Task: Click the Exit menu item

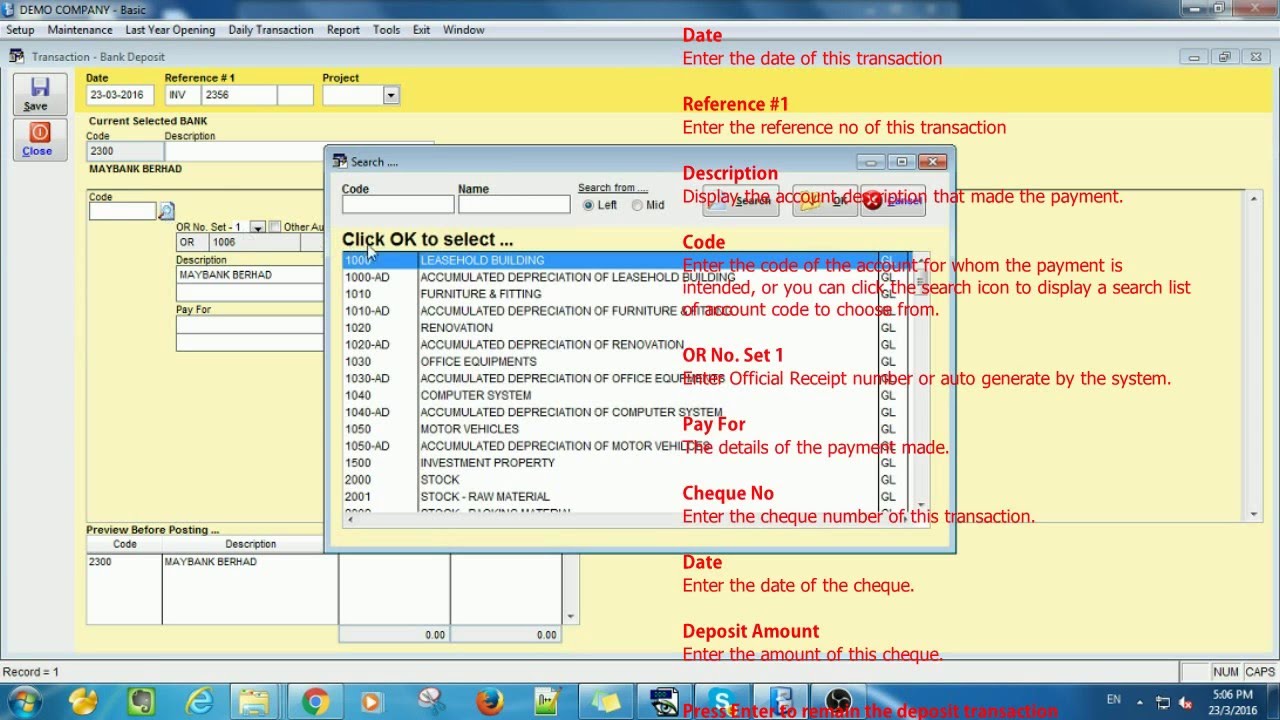Action: [421, 30]
